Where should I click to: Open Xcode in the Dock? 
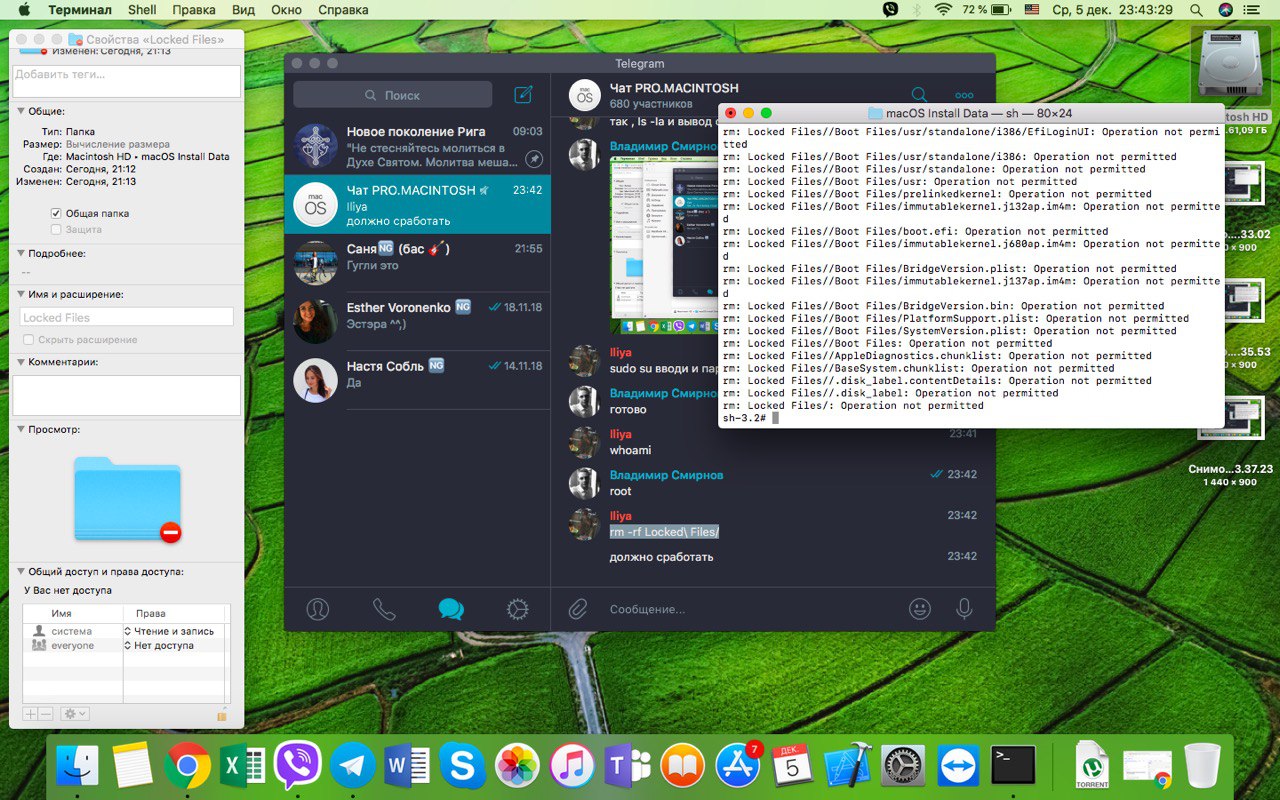[x=848, y=766]
